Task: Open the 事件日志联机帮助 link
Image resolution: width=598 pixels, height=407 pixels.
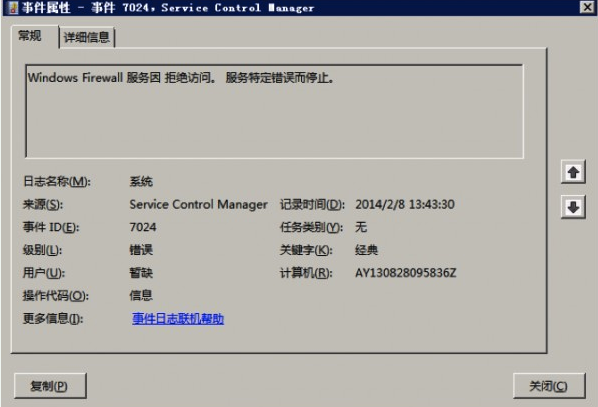Action: coord(178,319)
